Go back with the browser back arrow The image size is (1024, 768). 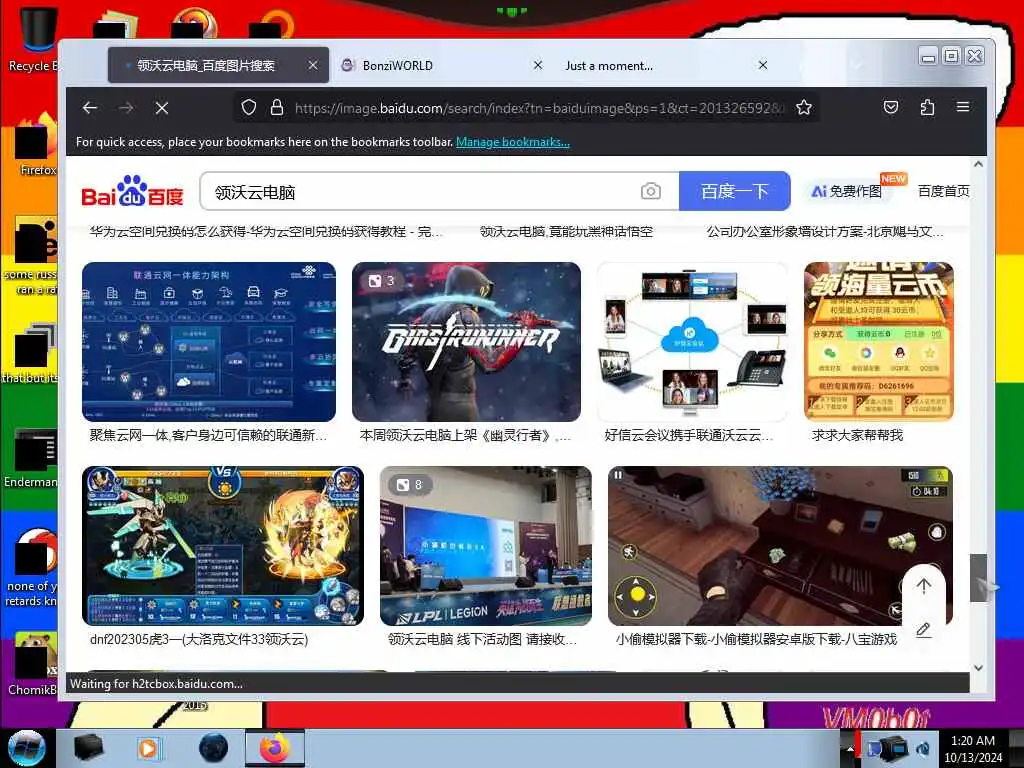coord(90,108)
